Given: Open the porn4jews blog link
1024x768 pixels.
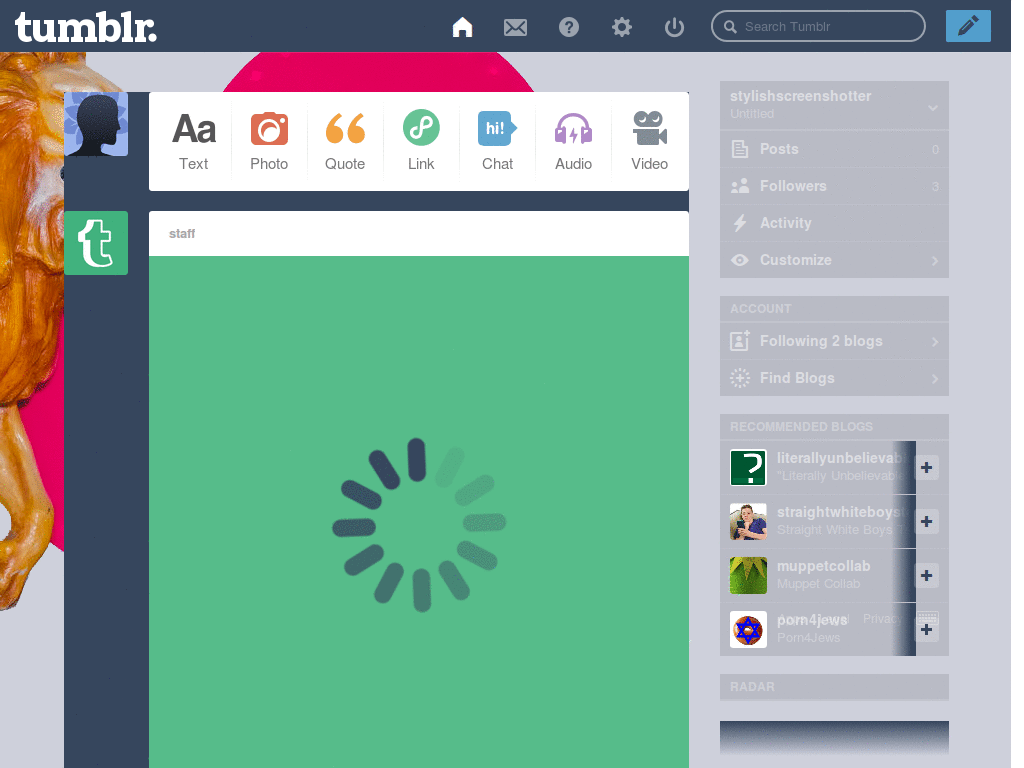Looking at the screenshot, I should pyautogui.click(x=812, y=620).
